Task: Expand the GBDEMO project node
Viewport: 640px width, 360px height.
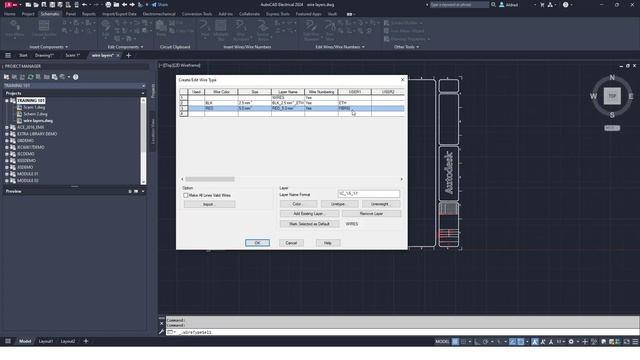Action: point(7,140)
